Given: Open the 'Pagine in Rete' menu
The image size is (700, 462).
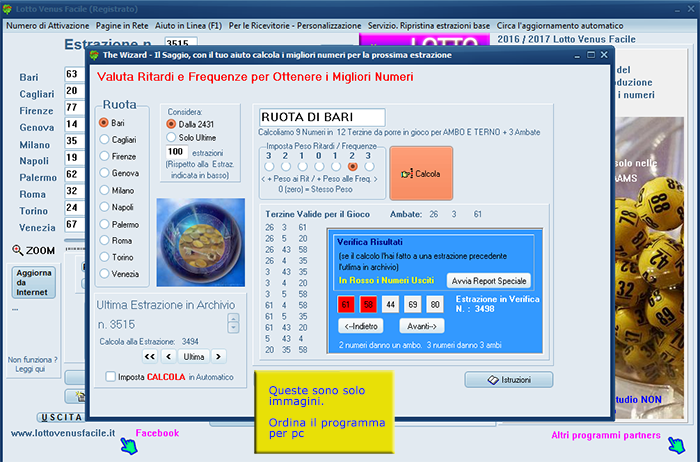Looking at the screenshot, I should click(122, 25).
